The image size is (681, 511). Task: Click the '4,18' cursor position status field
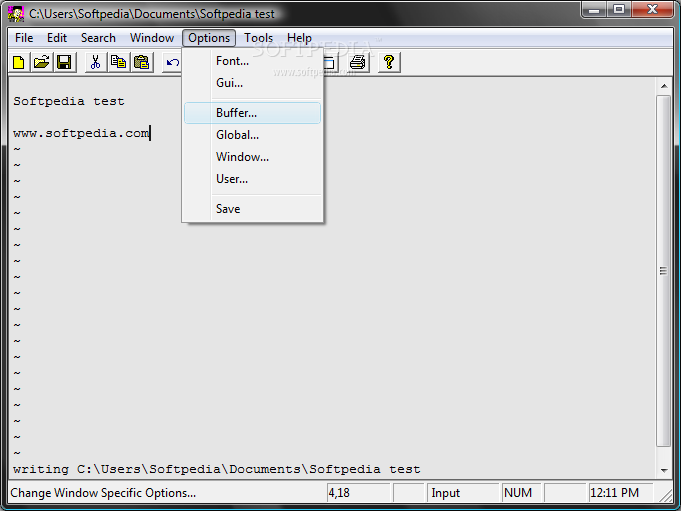358,493
